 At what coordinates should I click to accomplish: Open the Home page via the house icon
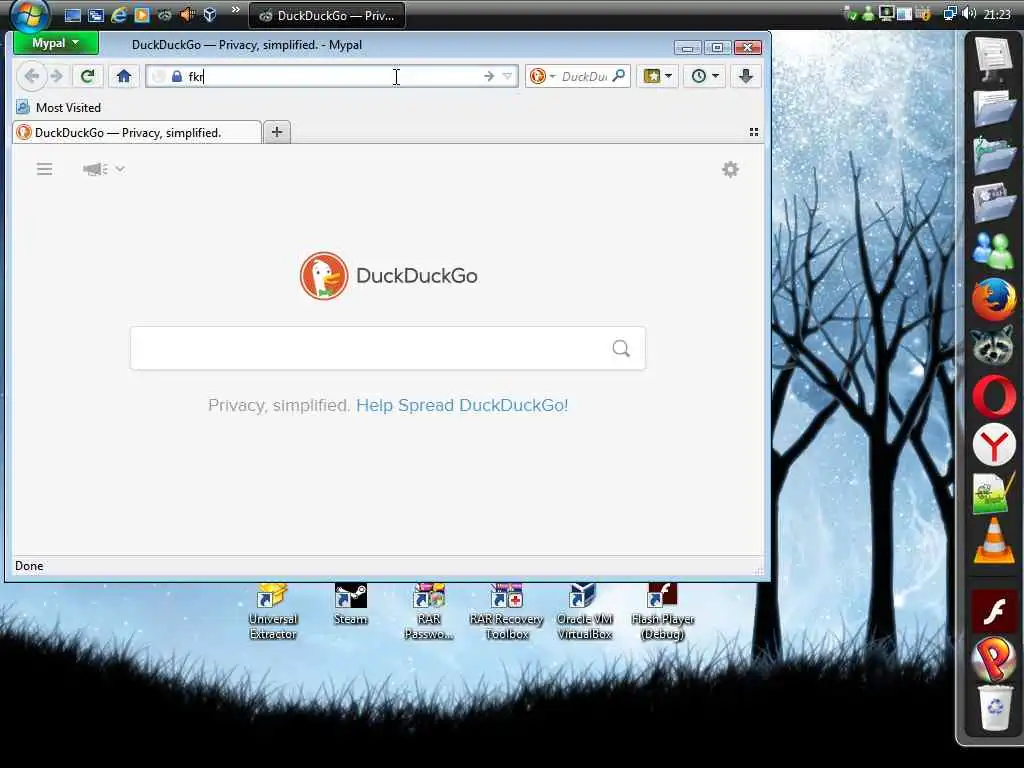coord(124,76)
